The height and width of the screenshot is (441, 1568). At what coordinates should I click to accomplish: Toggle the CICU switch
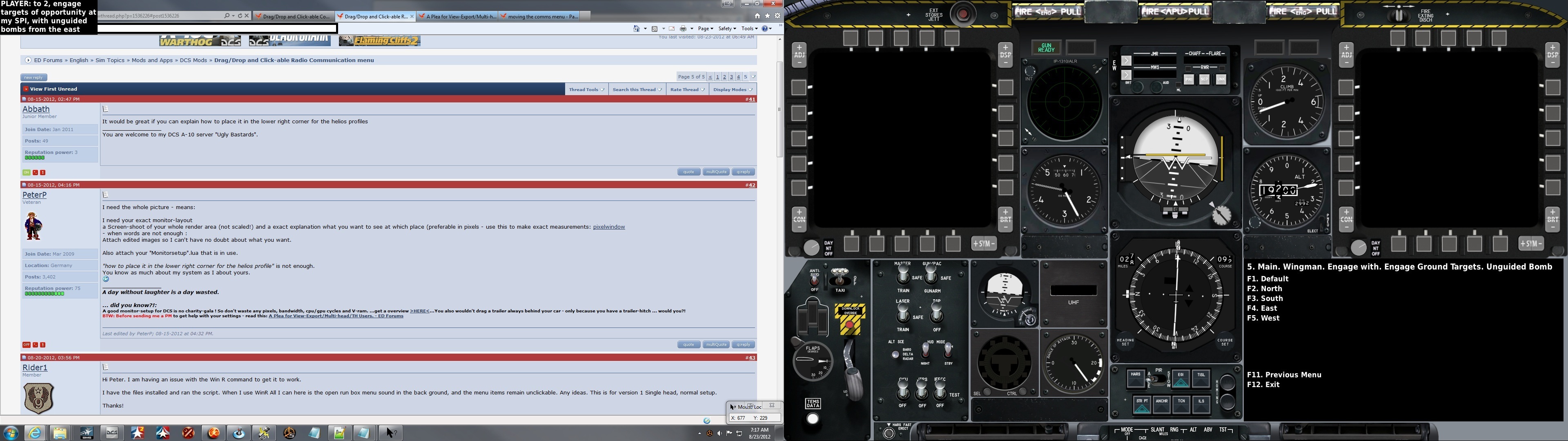click(x=903, y=390)
